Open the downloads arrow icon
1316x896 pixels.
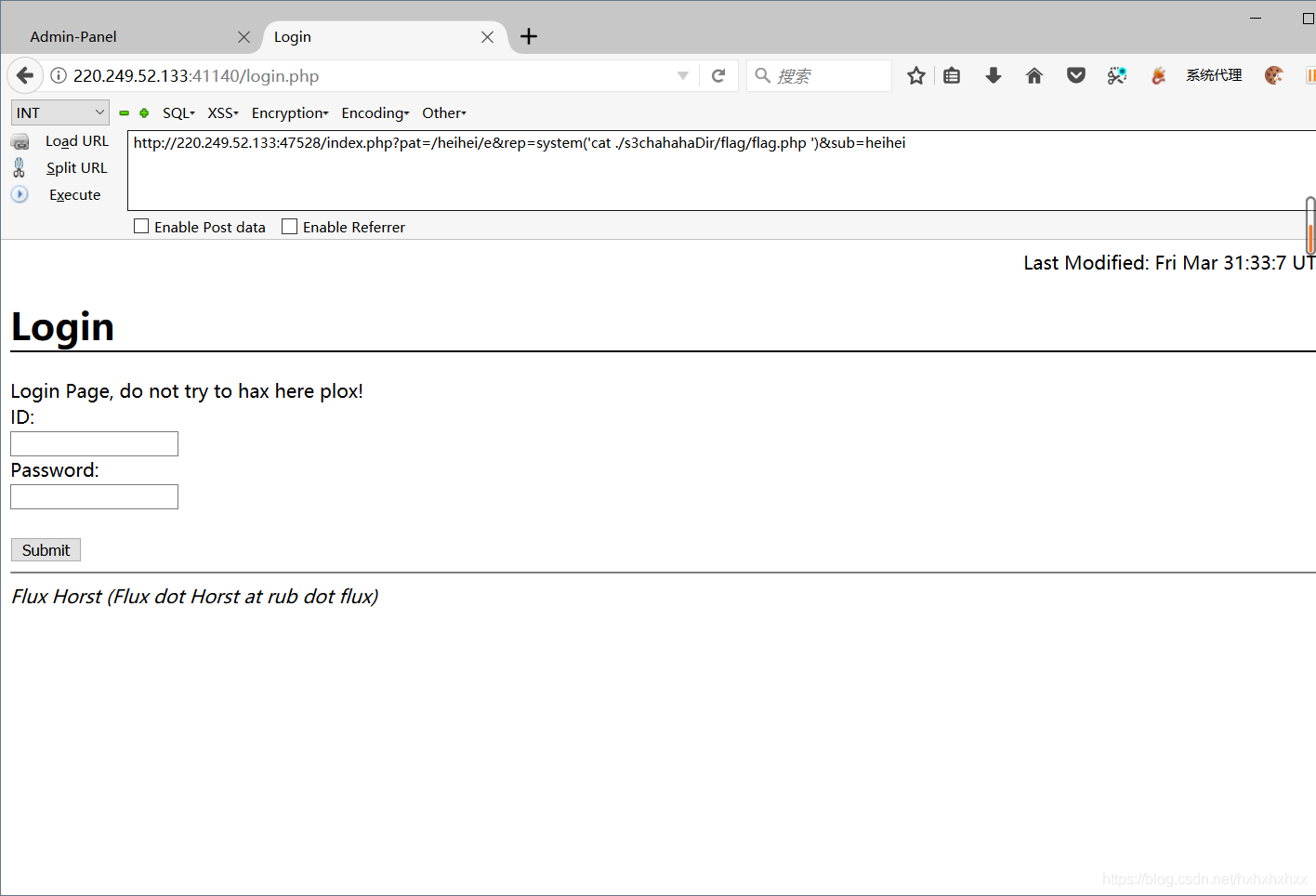coord(994,75)
